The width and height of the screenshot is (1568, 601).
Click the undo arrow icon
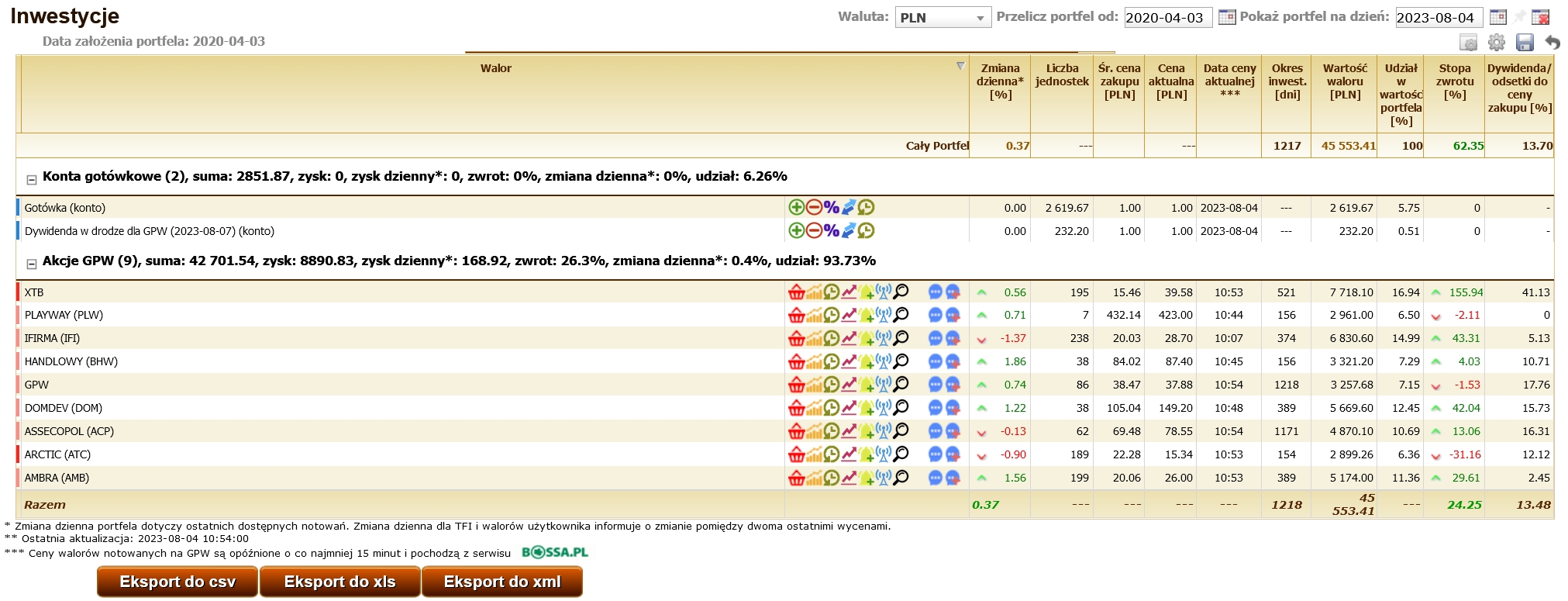pos(1552,43)
